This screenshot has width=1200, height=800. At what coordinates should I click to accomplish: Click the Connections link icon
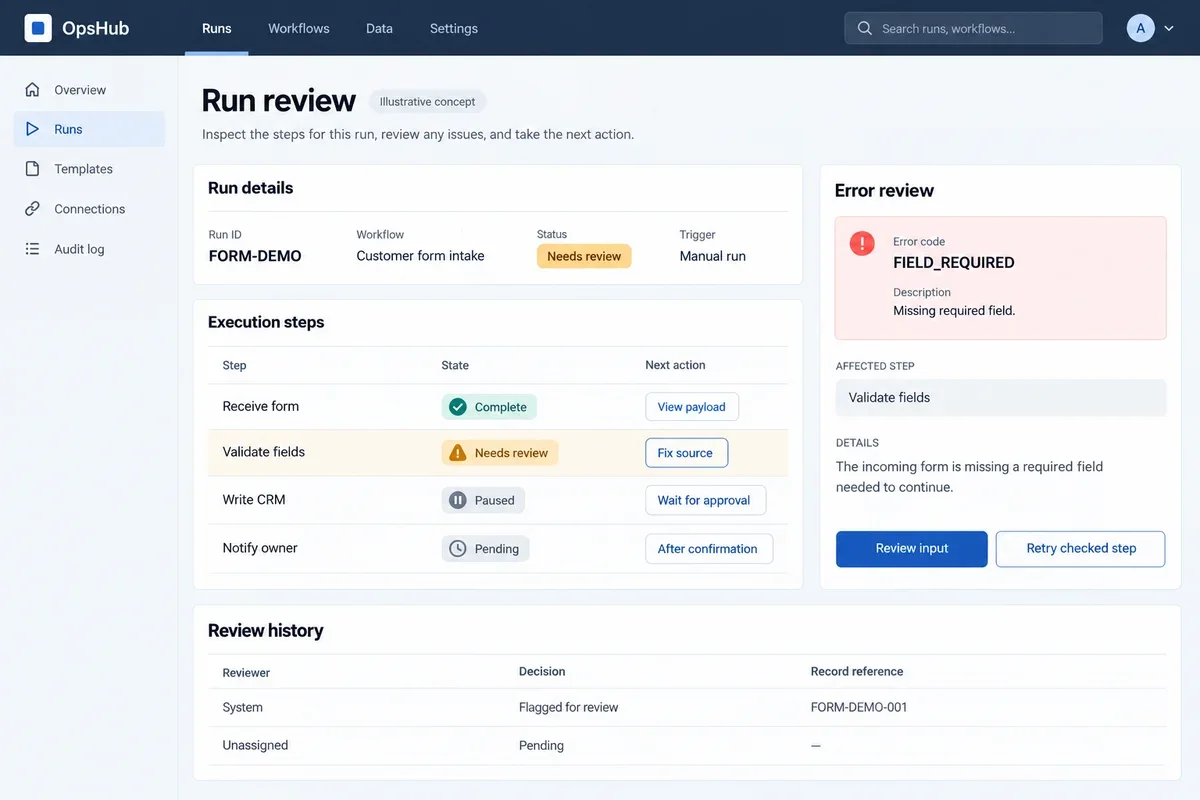[x=33, y=209]
